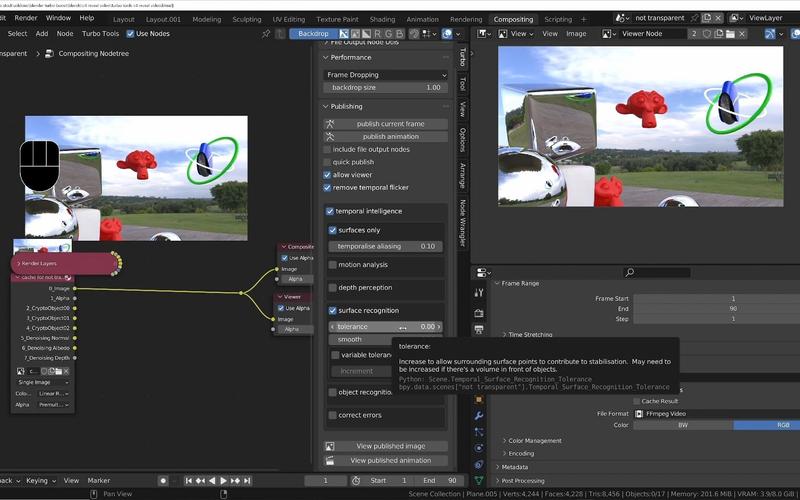Select BW color mode
The width and height of the screenshot is (800, 500).
click(x=683, y=425)
